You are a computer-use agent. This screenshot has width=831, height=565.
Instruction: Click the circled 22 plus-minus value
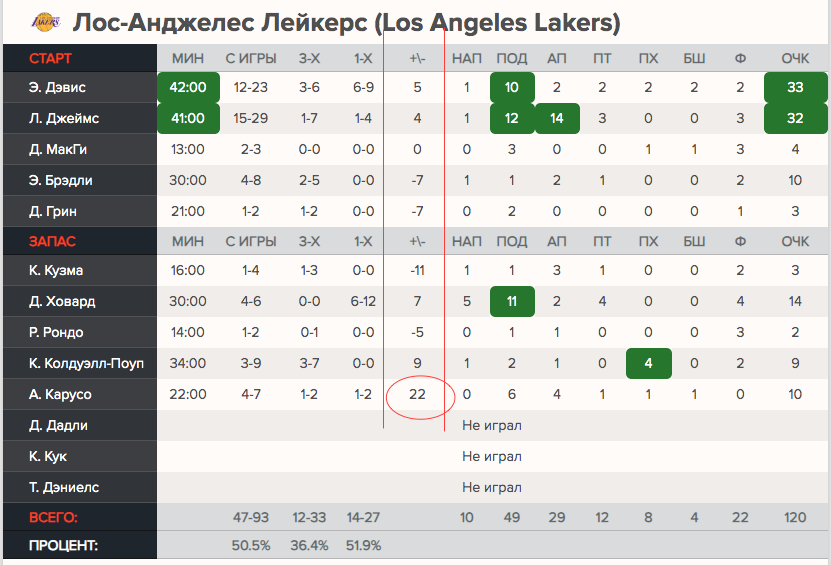(x=418, y=395)
